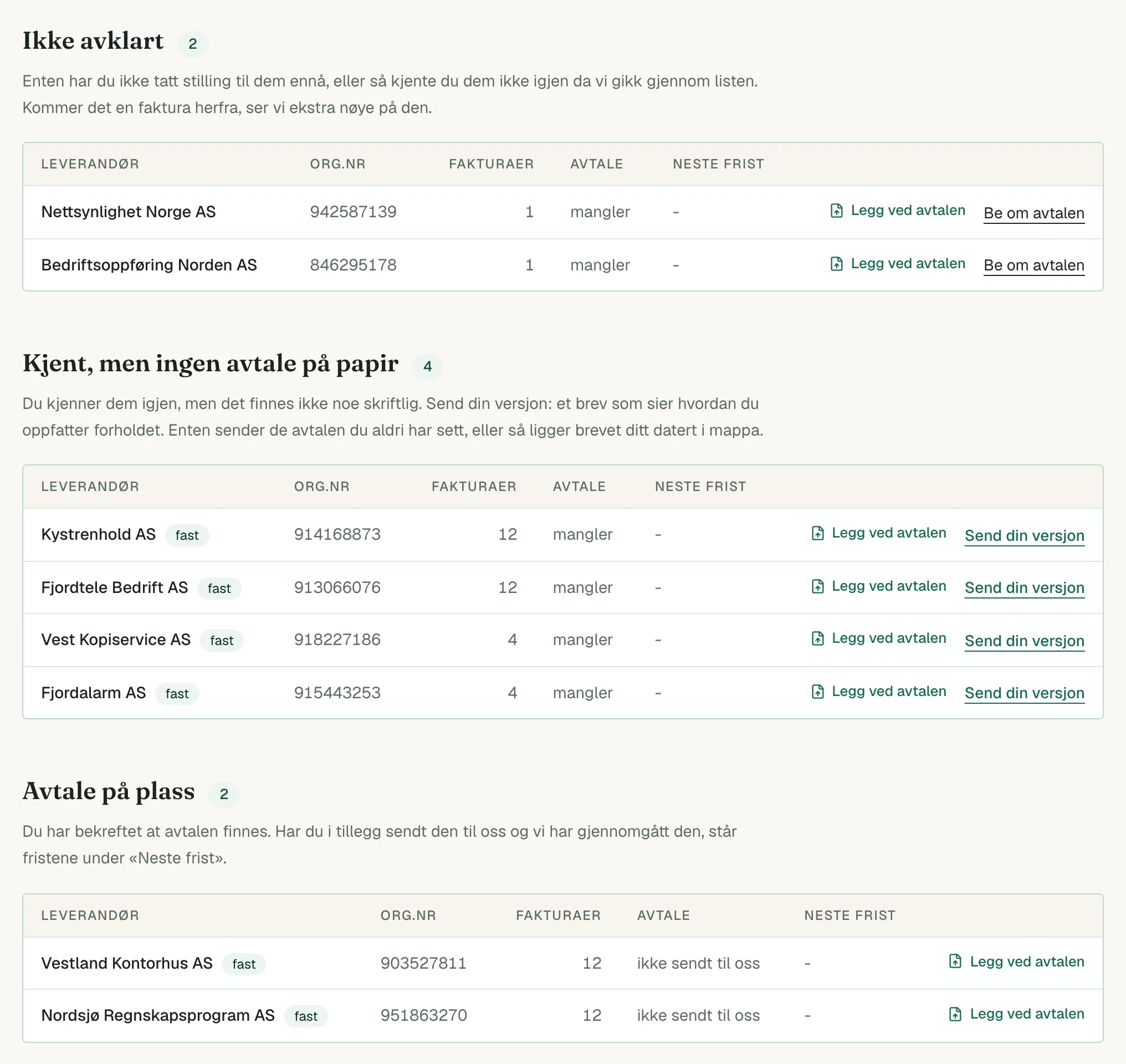Select supplier name Nordsjø Regnskapsprogram AS
The width and height of the screenshot is (1126, 1064).
pos(158,1015)
